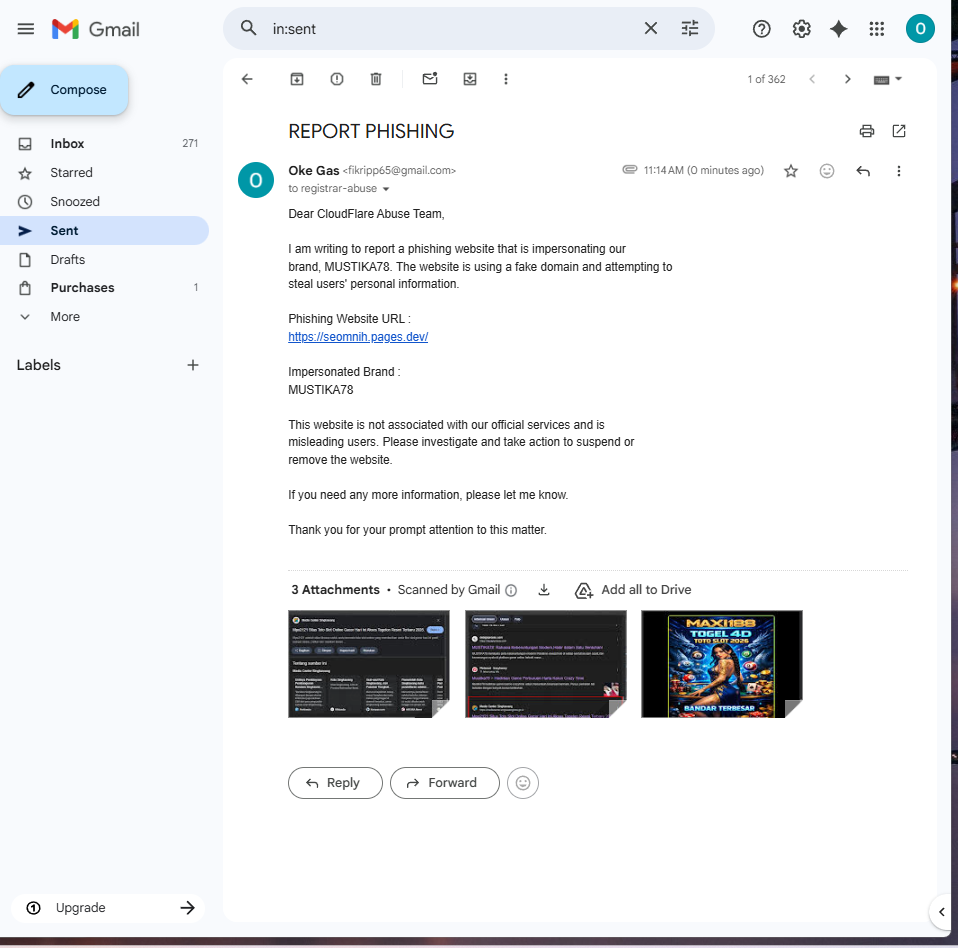Add an emoji reaction in message header
958x948 pixels.
point(827,171)
